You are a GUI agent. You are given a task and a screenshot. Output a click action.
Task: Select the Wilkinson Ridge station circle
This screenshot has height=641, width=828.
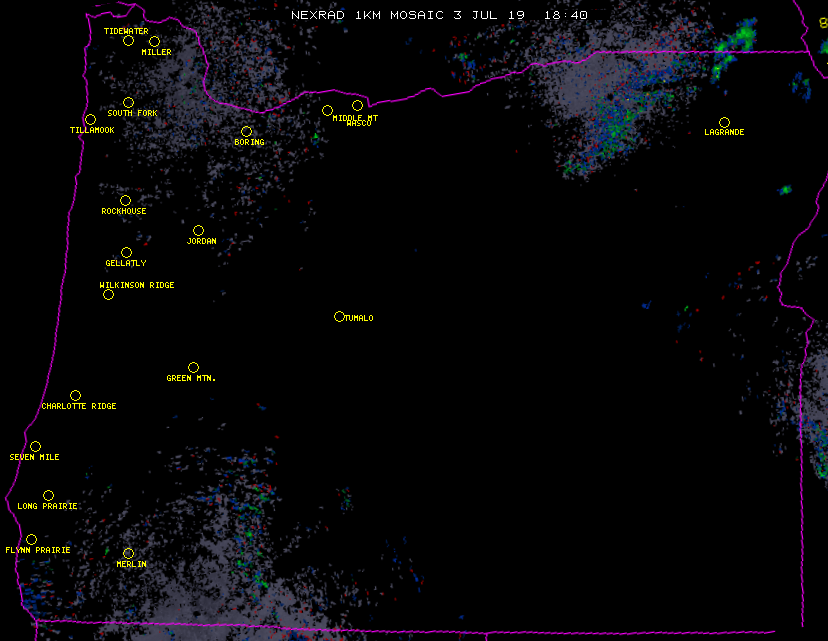pyautogui.click(x=108, y=294)
